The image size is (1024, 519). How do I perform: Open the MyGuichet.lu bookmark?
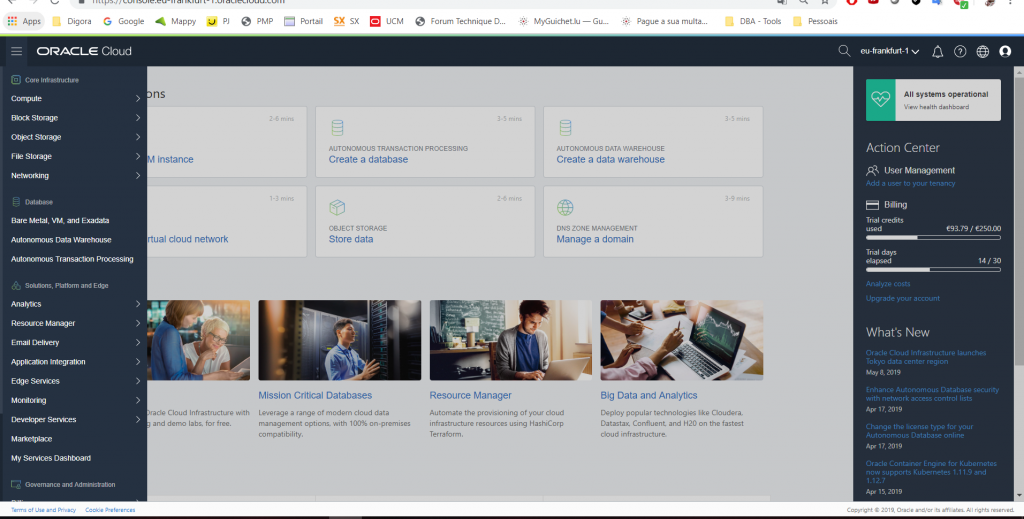(x=564, y=21)
